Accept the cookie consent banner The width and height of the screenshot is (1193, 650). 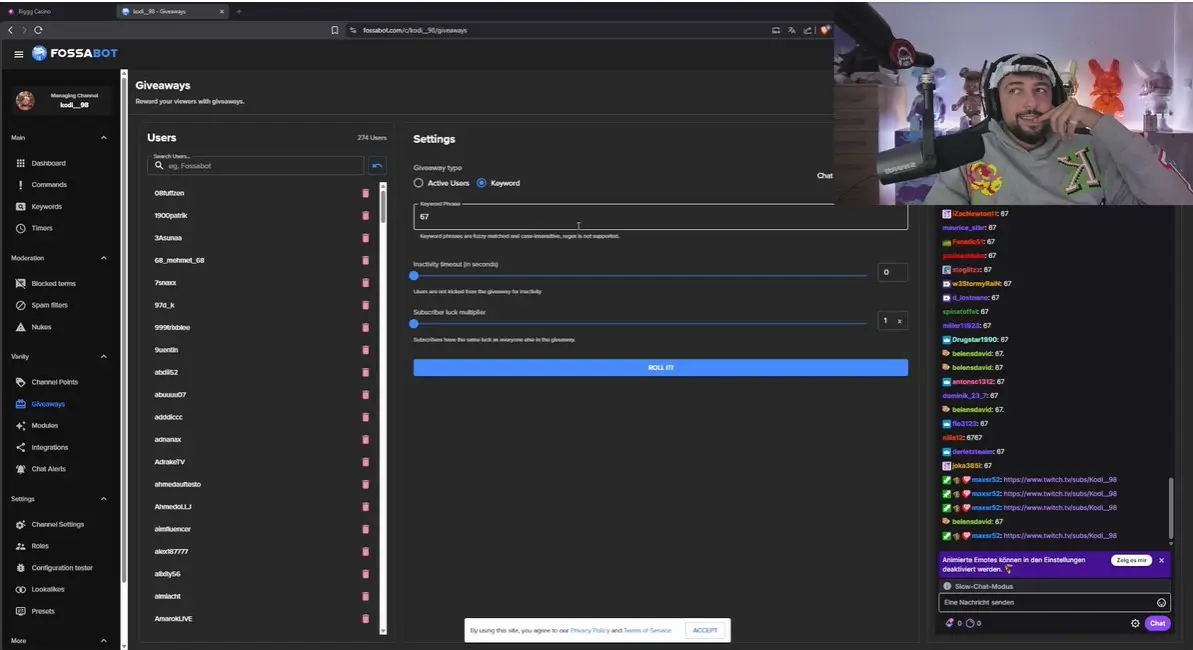[x=705, y=630]
